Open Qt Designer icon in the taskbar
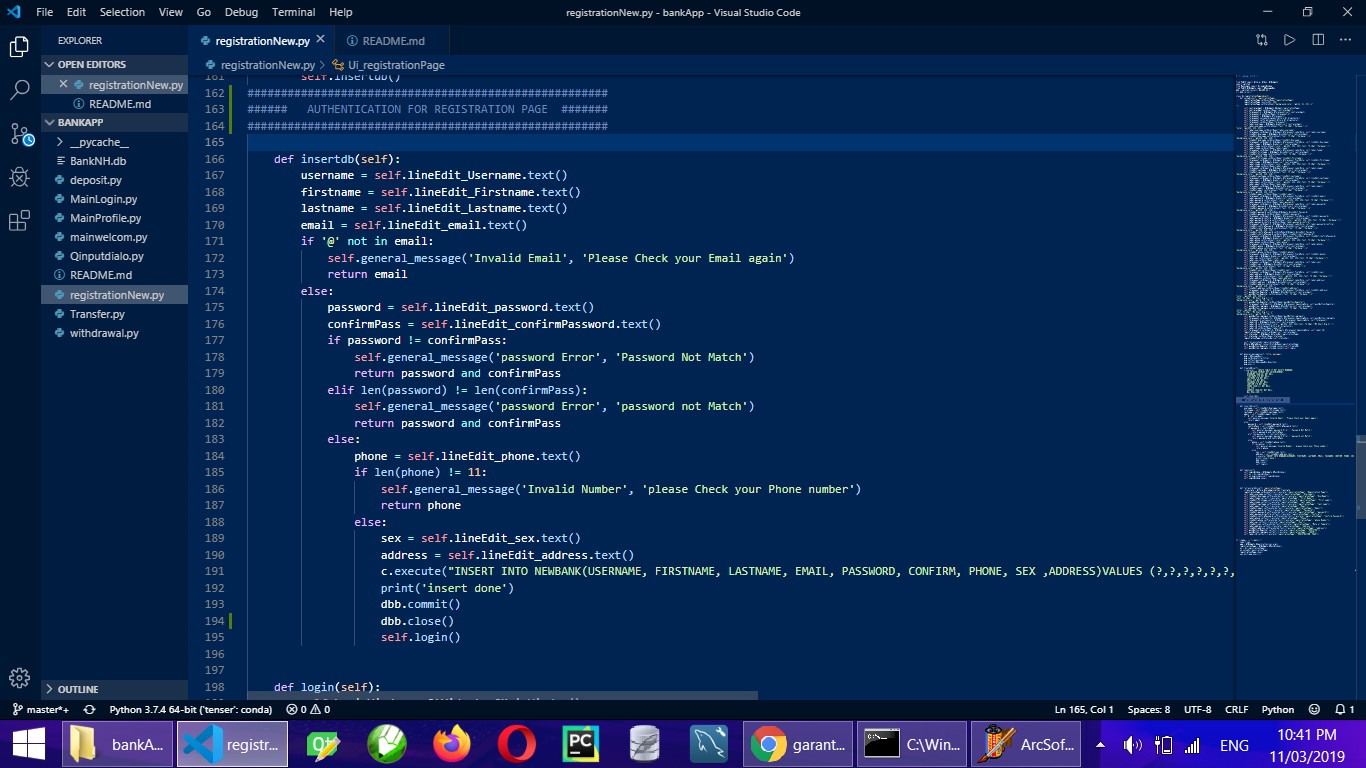This screenshot has width=1366, height=768. coord(324,744)
